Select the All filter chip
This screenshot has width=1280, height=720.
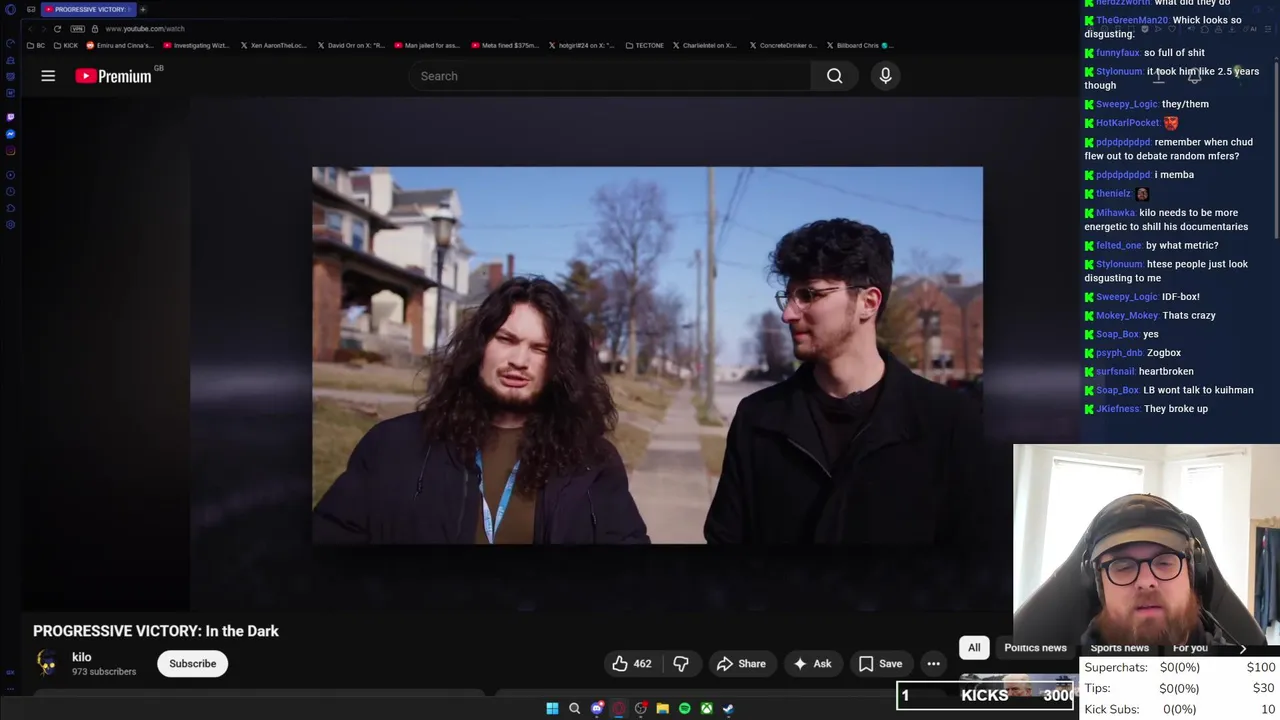click(974, 648)
